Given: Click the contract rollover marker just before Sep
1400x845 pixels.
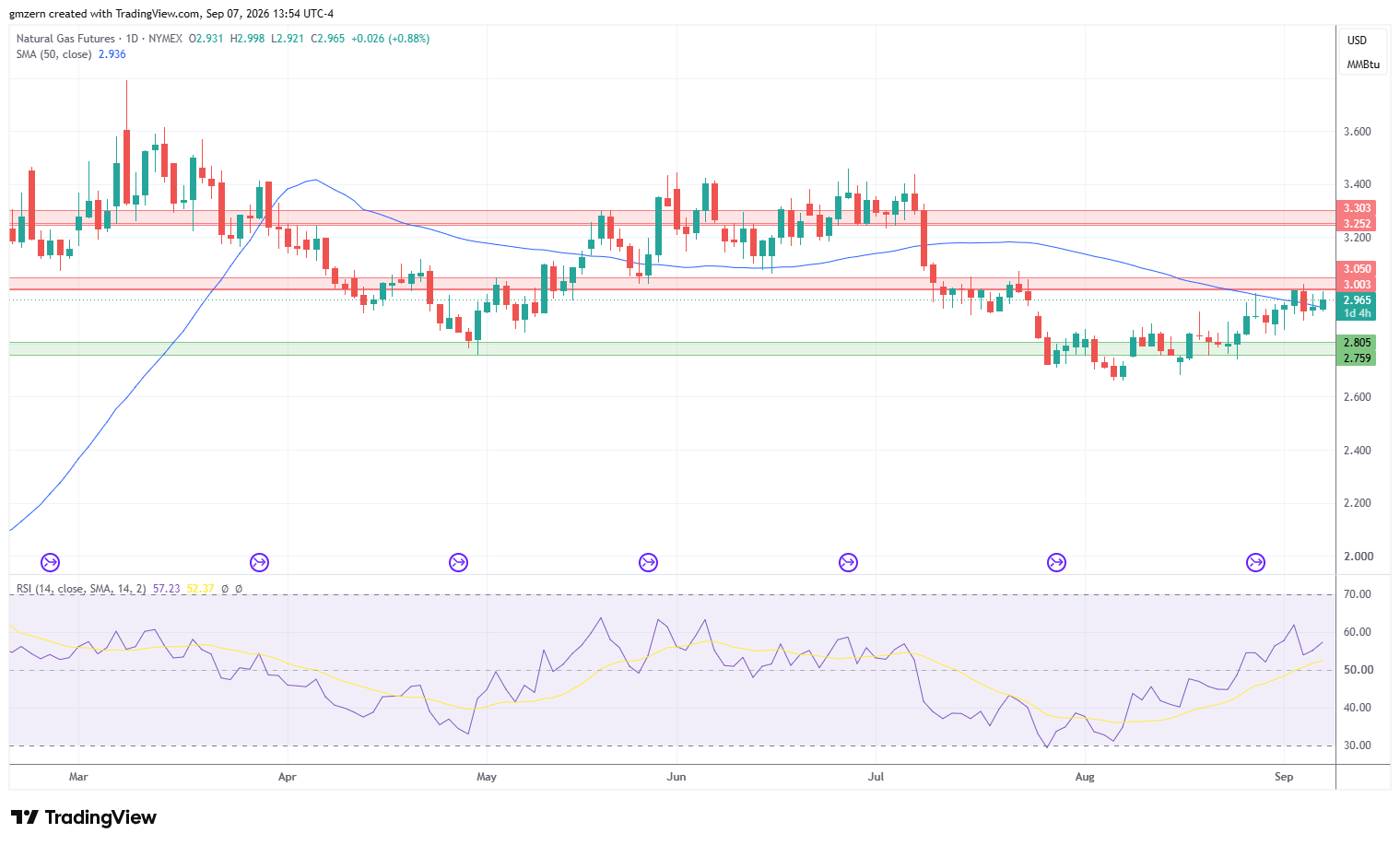Looking at the screenshot, I should click(x=1255, y=562).
